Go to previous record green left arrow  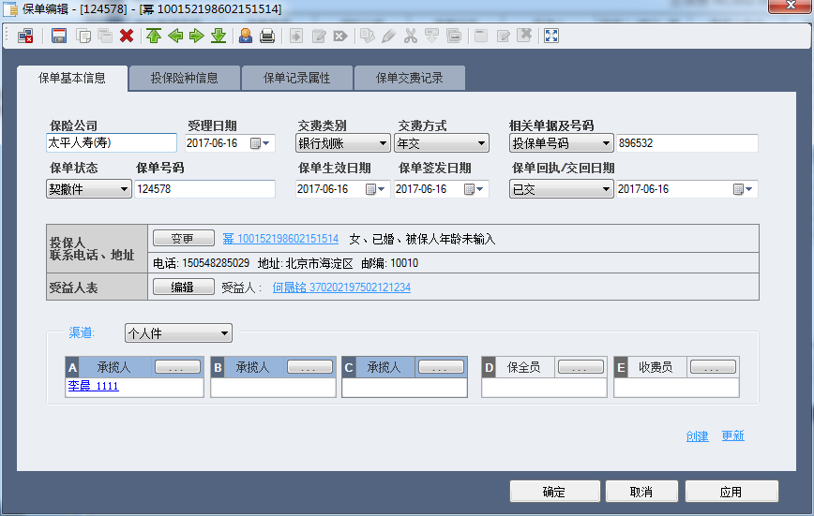coord(175,36)
